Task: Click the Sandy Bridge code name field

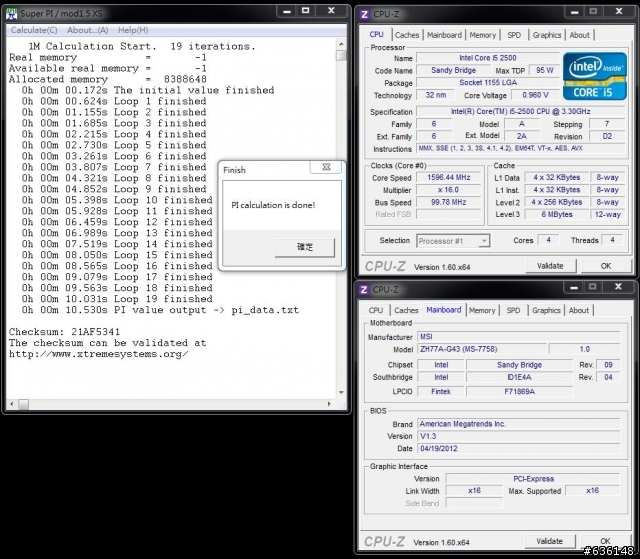Action: click(x=453, y=70)
